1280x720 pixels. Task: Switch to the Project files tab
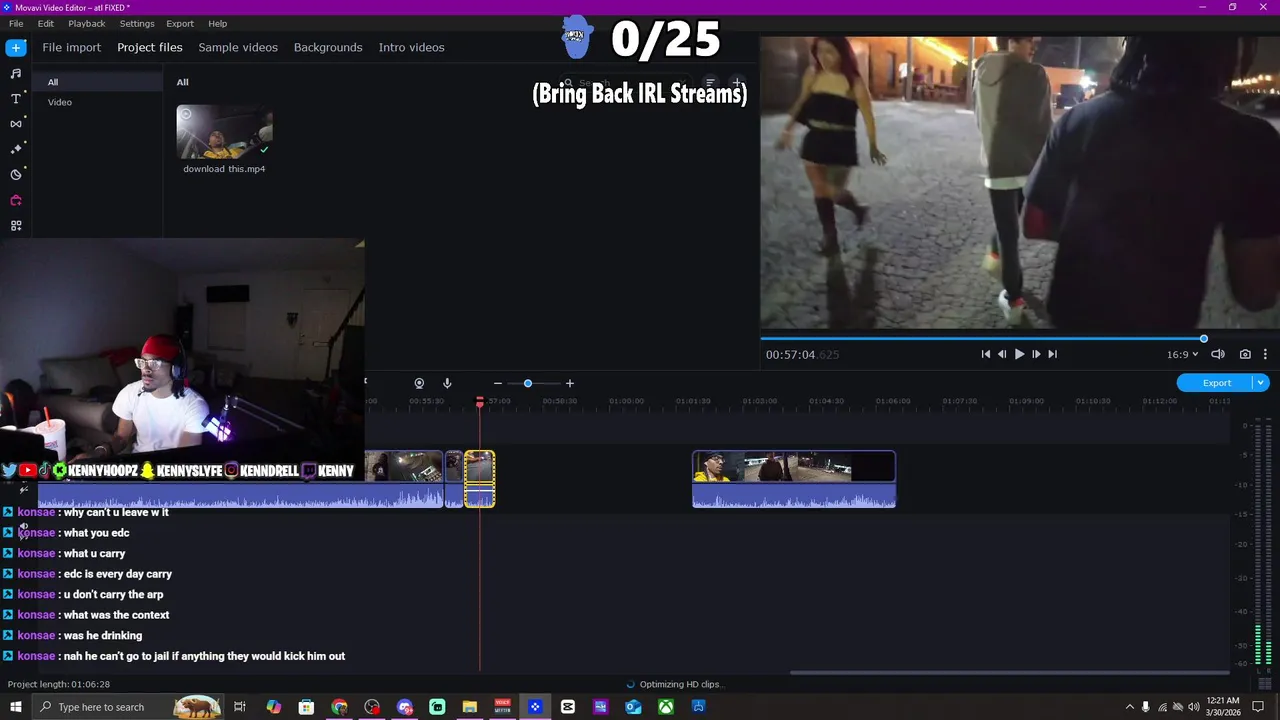pyautogui.click(x=150, y=47)
